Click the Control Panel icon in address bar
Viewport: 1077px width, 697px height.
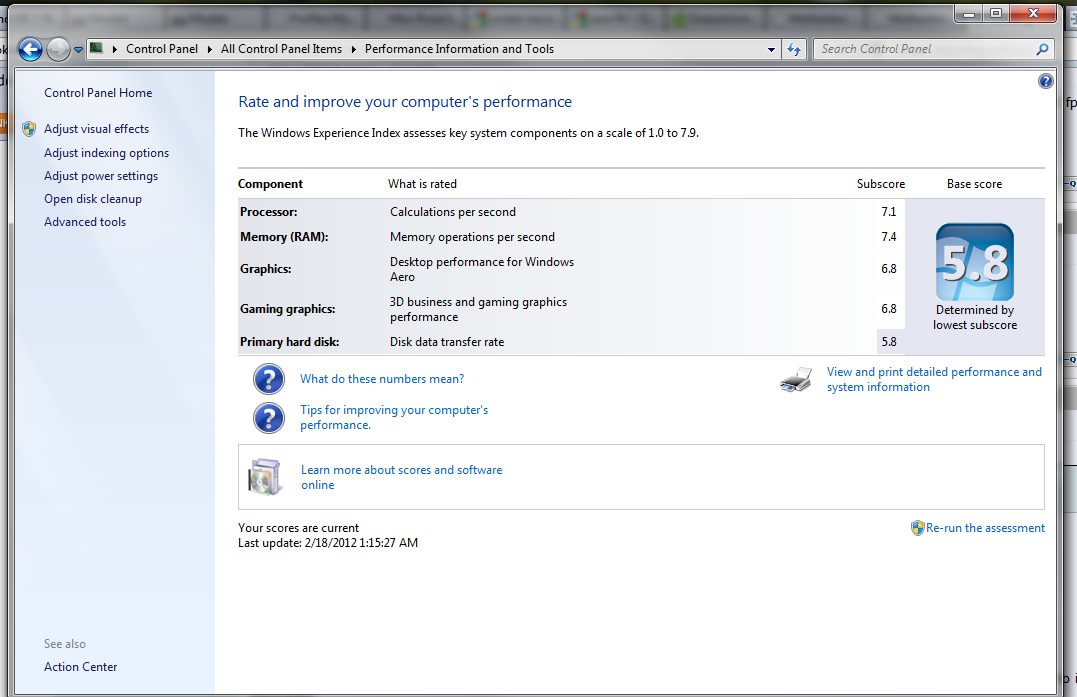point(97,48)
